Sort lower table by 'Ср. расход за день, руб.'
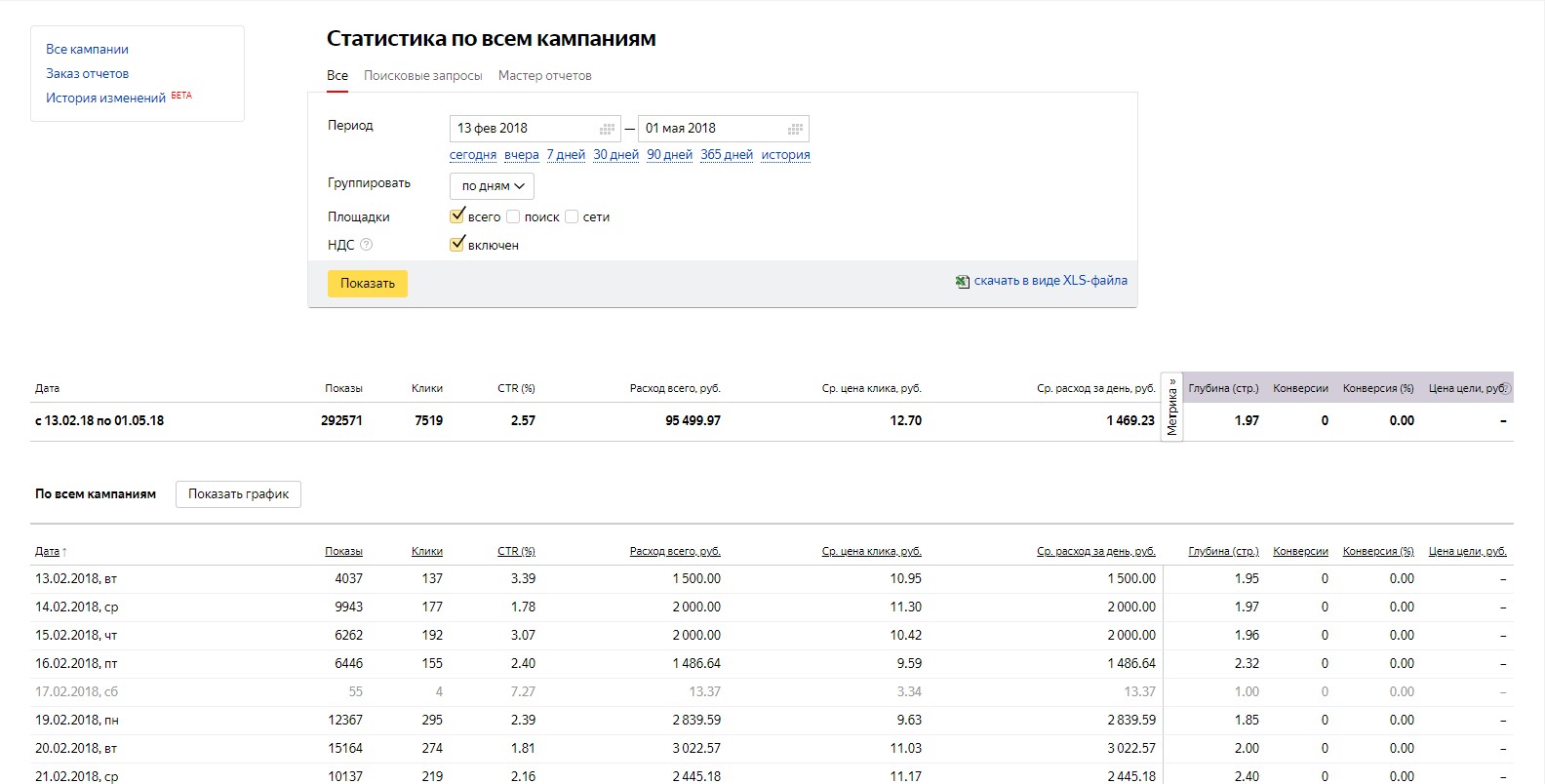1545x784 pixels. pyautogui.click(x=1095, y=551)
